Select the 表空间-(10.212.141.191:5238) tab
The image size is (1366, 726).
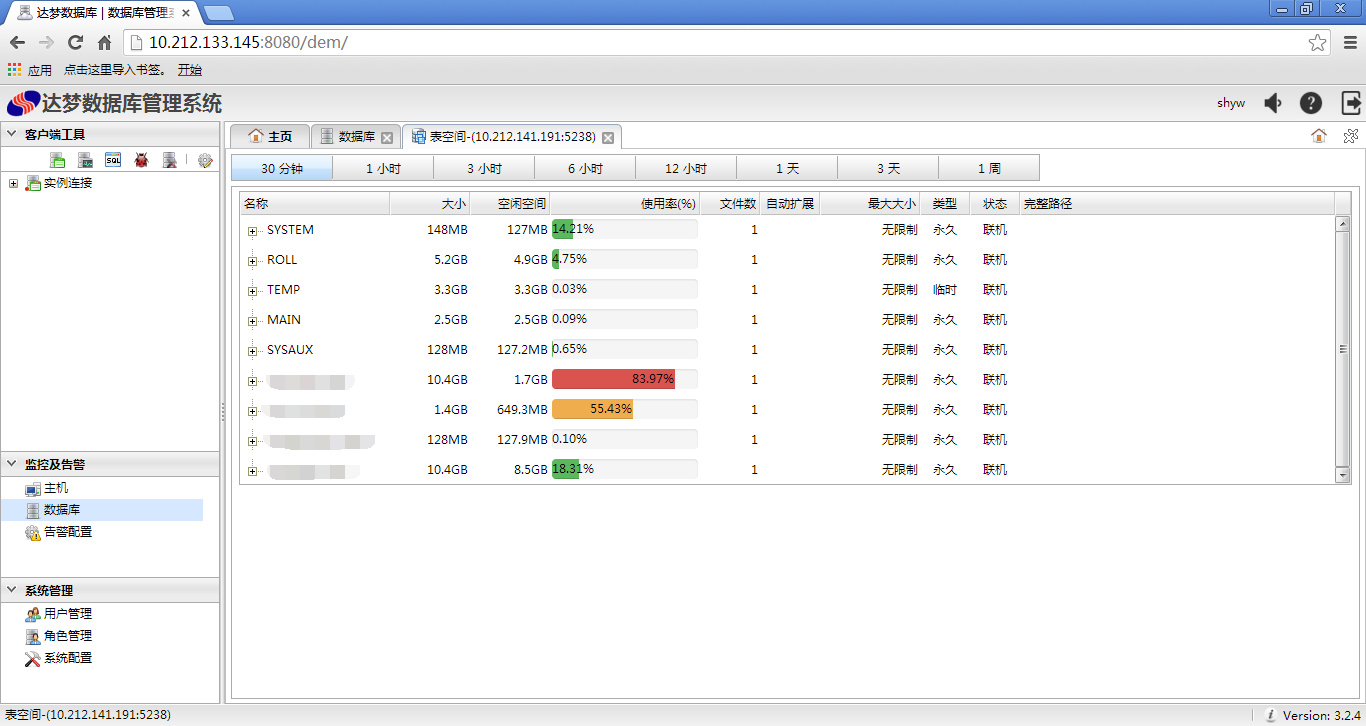pos(512,136)
